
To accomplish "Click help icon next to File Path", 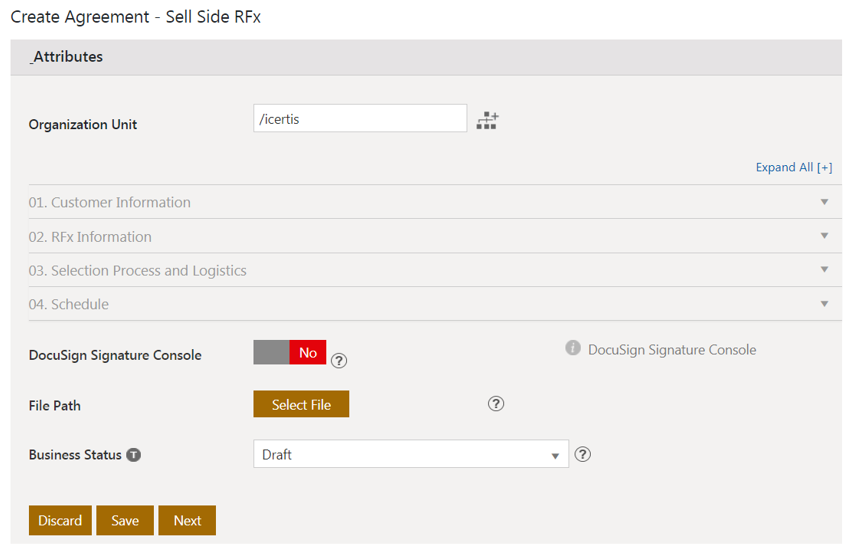I will (496, 404).
